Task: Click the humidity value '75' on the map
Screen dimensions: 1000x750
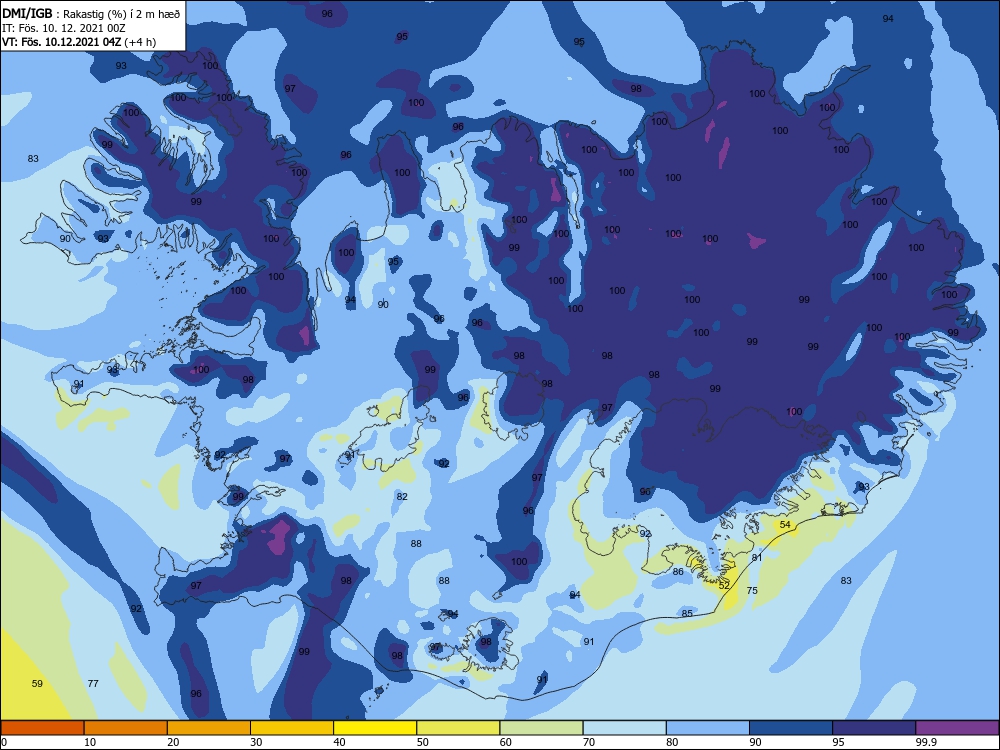Action: tap(752, 590)
